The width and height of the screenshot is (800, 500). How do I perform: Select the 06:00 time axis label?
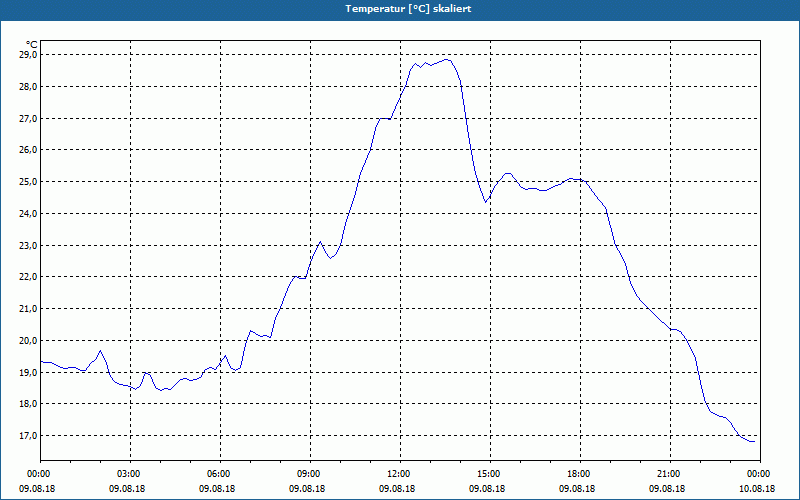pos(217,474)
